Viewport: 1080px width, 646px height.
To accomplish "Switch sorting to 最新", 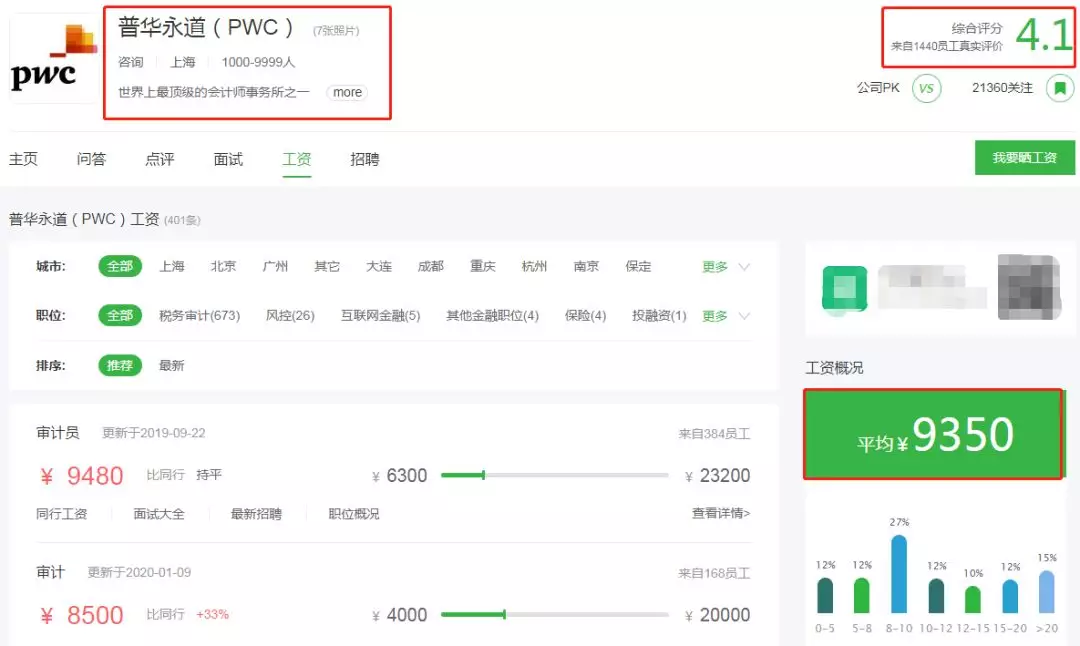I will [170, 365].
